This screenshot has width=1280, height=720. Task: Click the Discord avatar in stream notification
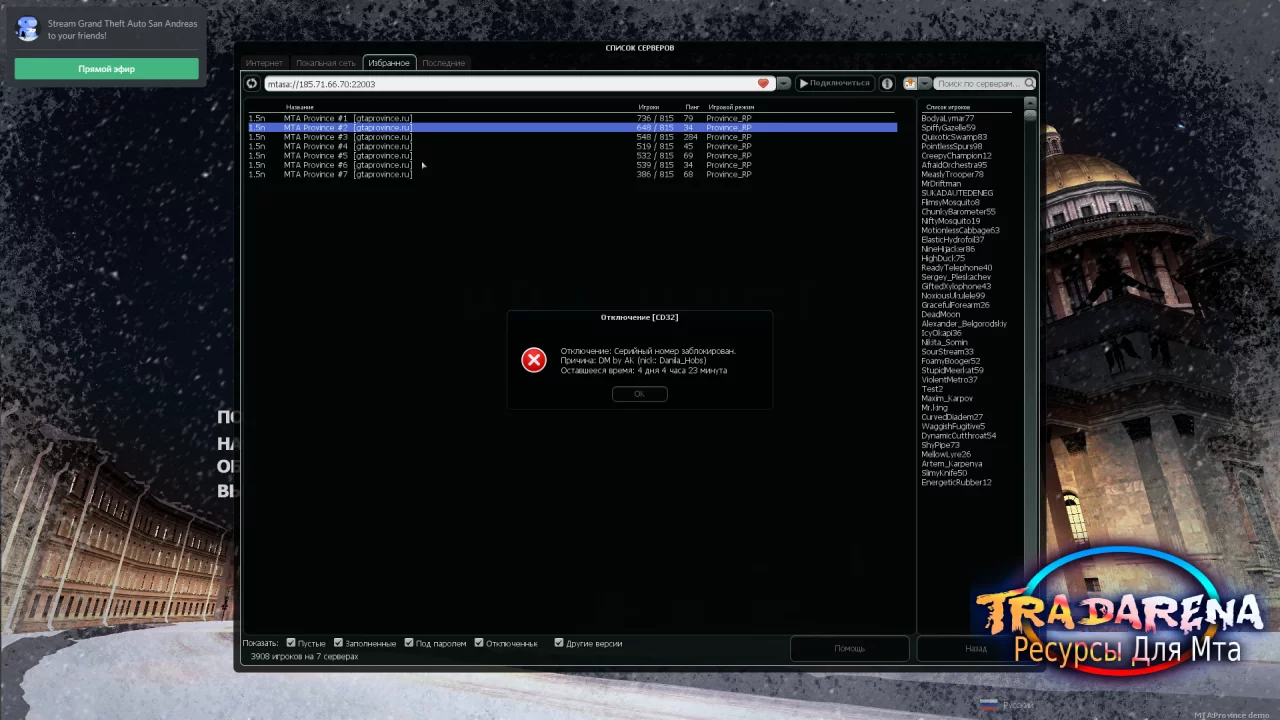tap(28, 29)
